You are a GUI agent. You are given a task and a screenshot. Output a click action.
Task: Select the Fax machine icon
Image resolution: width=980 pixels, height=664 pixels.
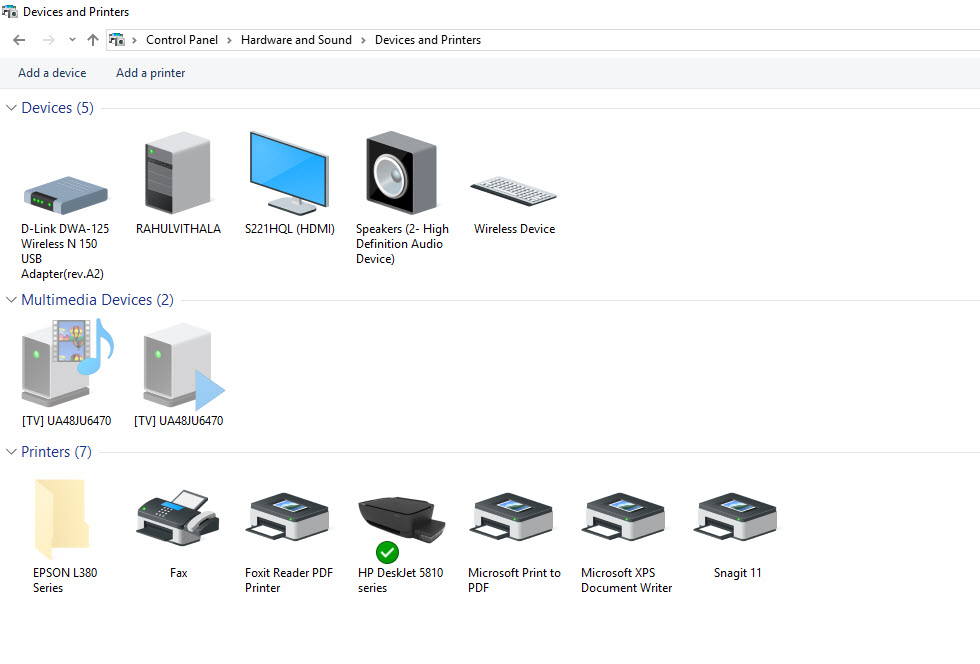coord(178,518)
